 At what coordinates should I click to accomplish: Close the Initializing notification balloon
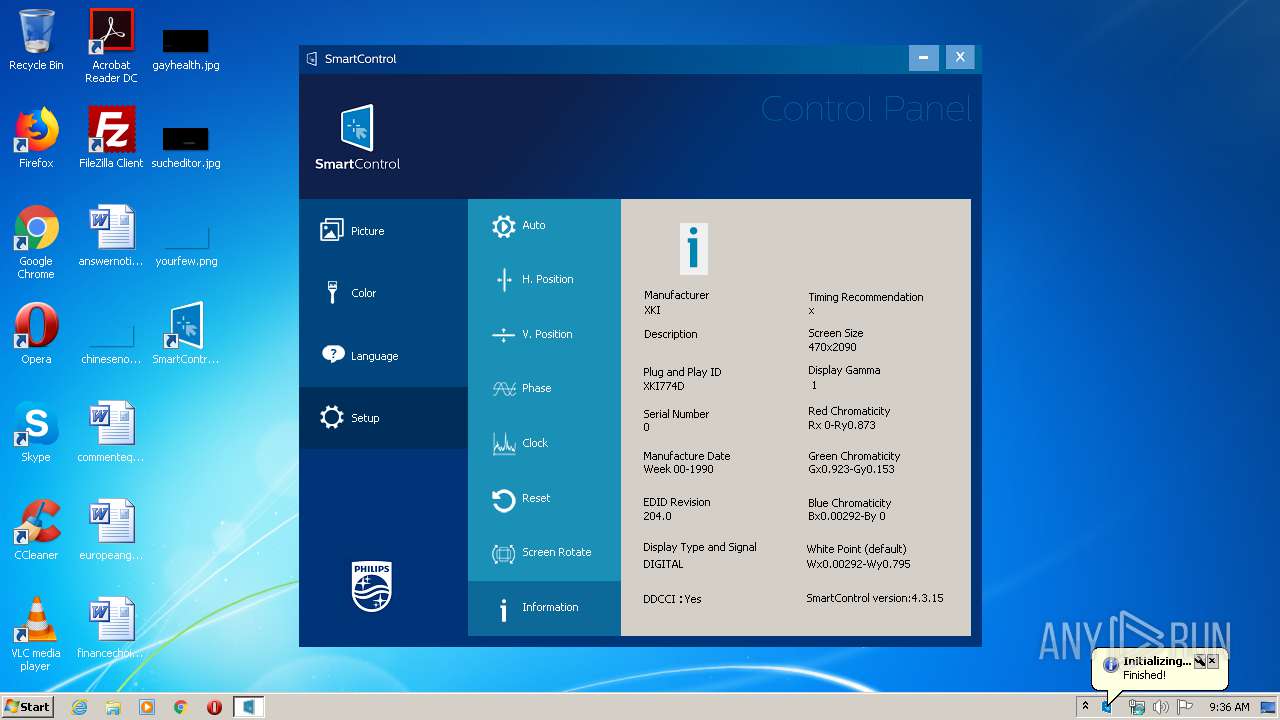pos(1212,661)
